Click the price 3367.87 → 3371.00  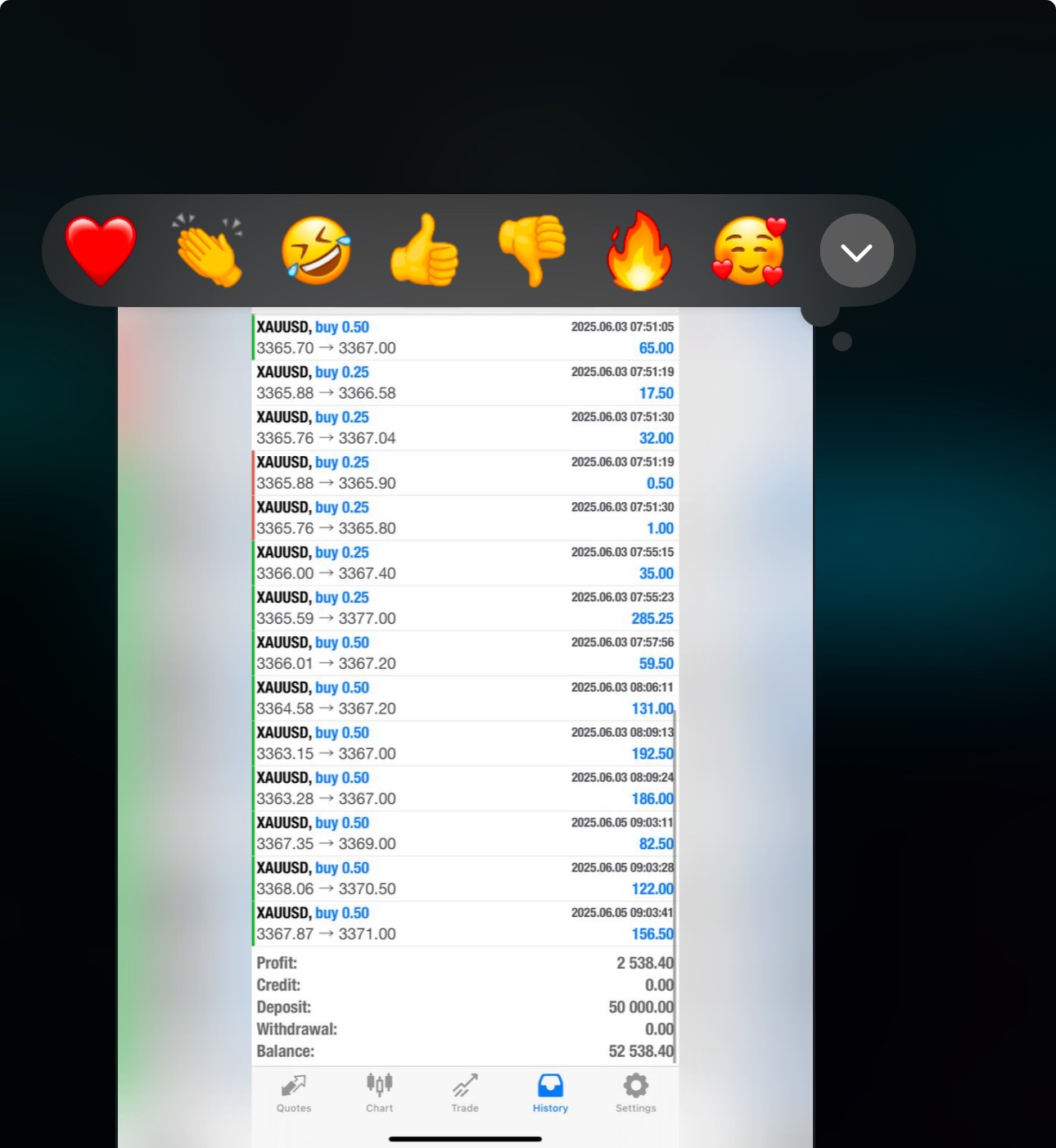(326, 933)
